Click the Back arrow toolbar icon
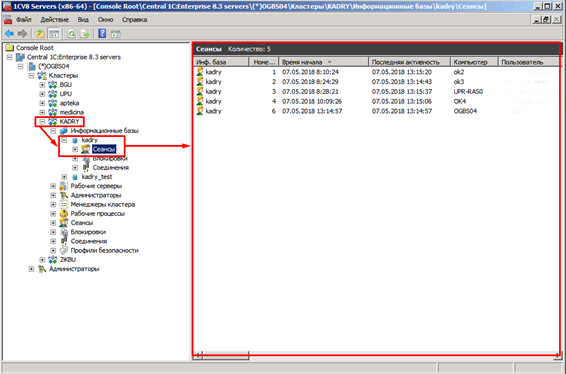 pos(9,34)
